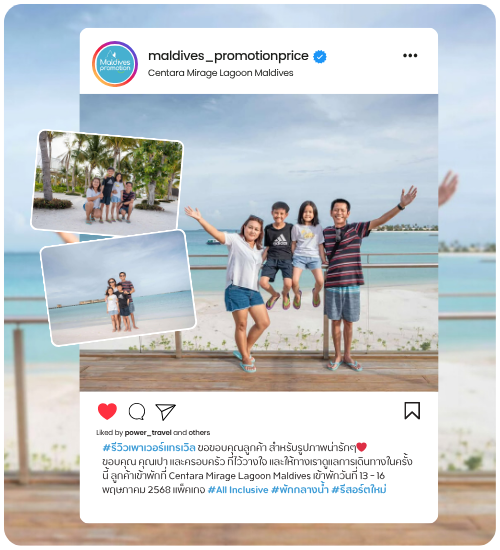Image resolution: width=500 pixels, height=550 pixels.
Task: View palm tree family photo thumbnail
Action: click(x=107, y=182)
